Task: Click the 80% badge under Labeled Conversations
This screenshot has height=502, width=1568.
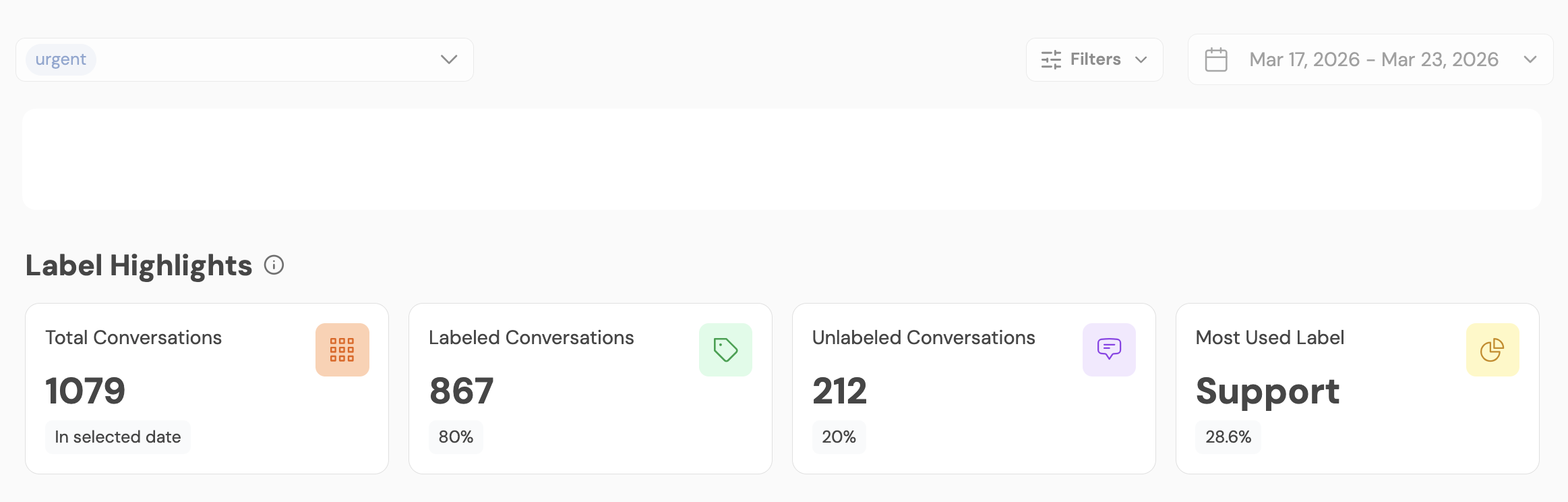Action: [456, 437]
